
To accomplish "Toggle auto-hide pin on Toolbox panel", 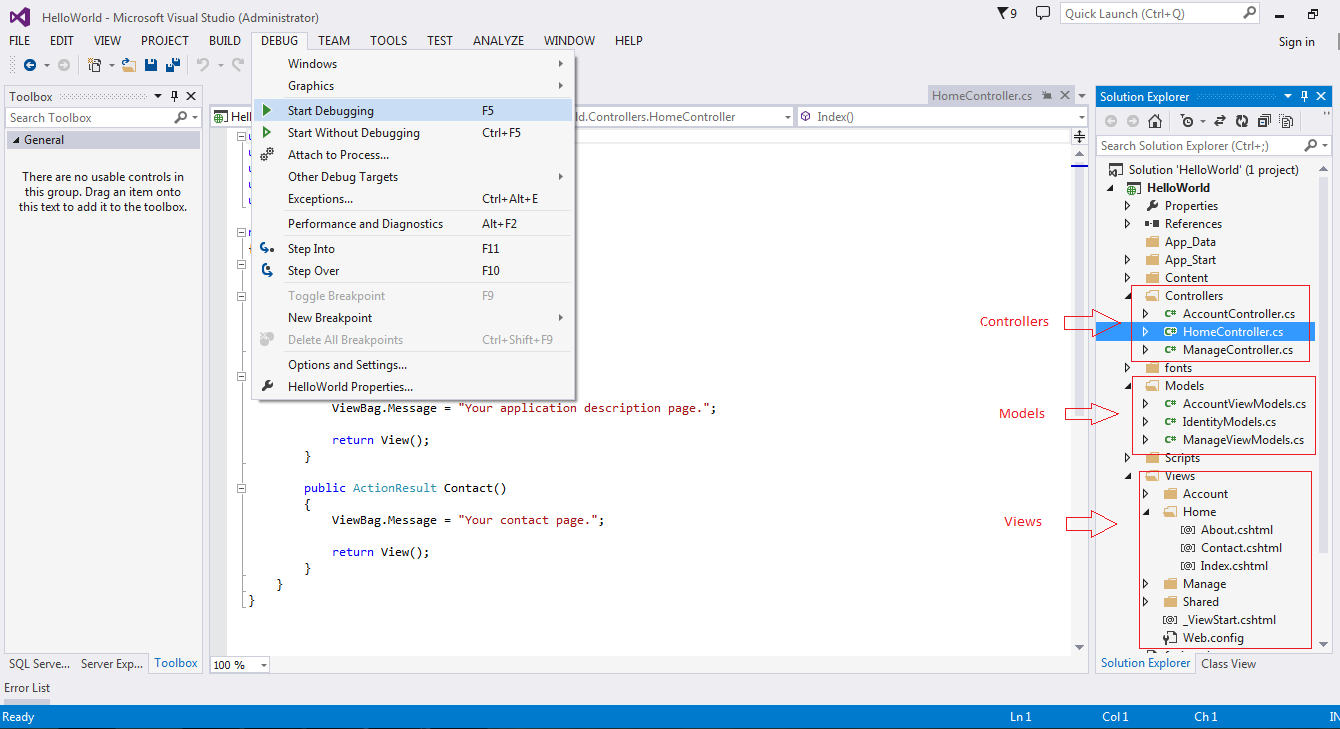I will click(174, 97).
